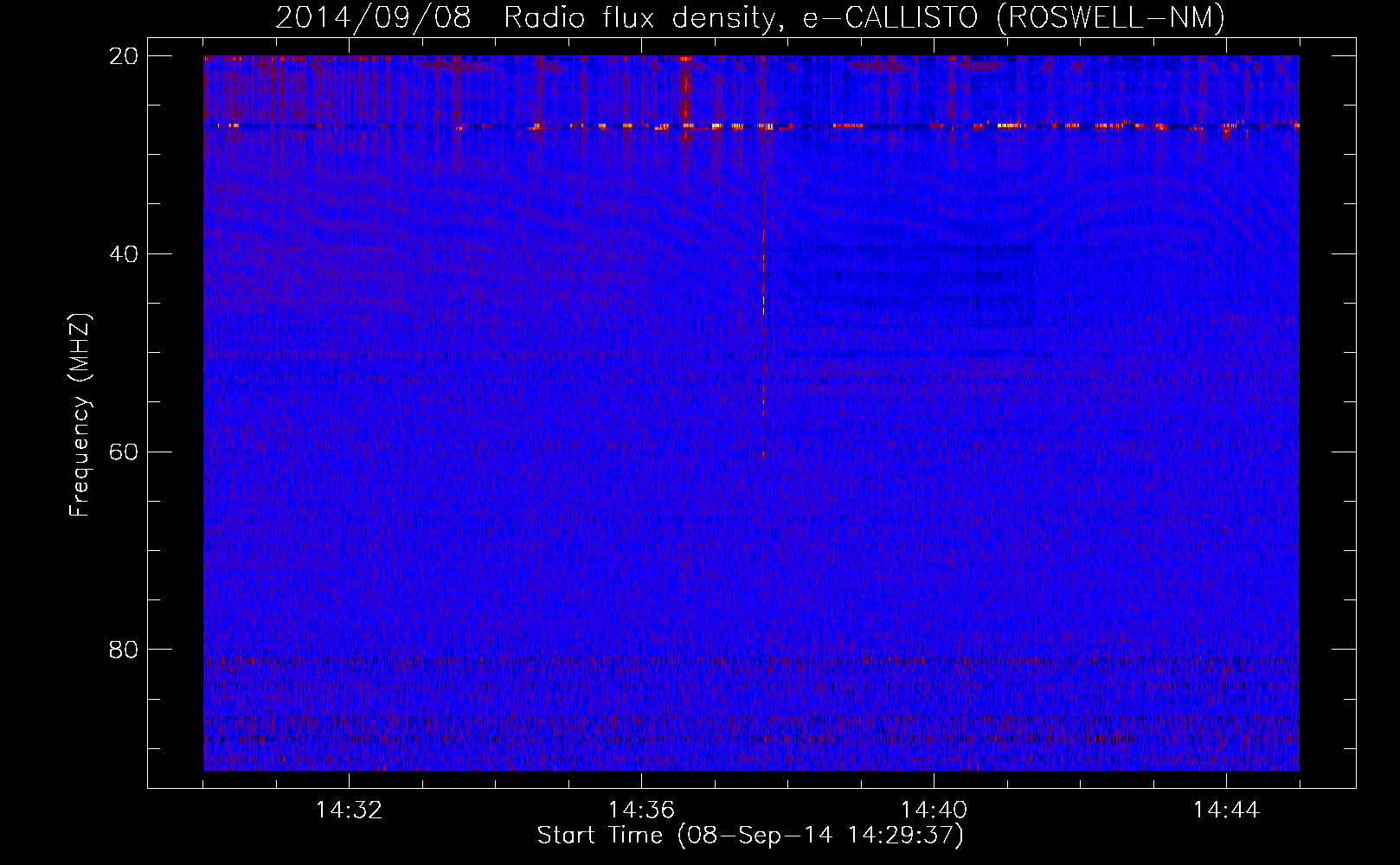Click the 14:40 time tick label
The height and width of the screenshot is (865, 1400).
[934, 811]
